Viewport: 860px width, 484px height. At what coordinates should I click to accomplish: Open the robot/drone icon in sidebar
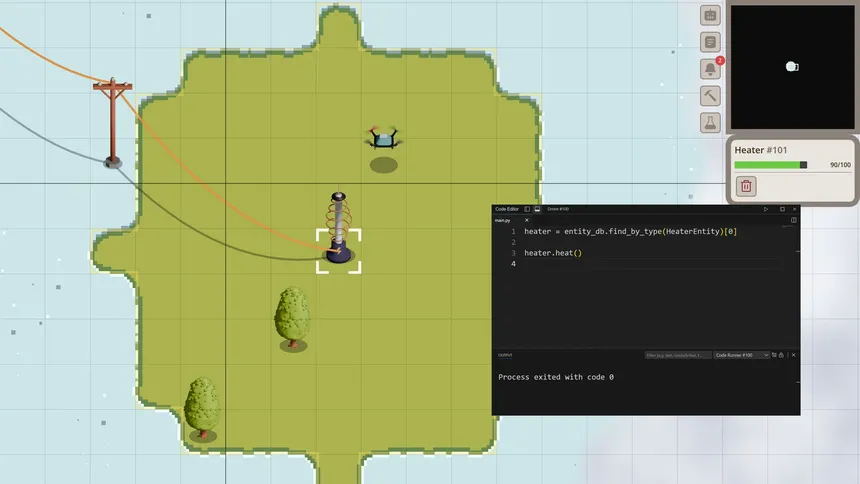710,15
